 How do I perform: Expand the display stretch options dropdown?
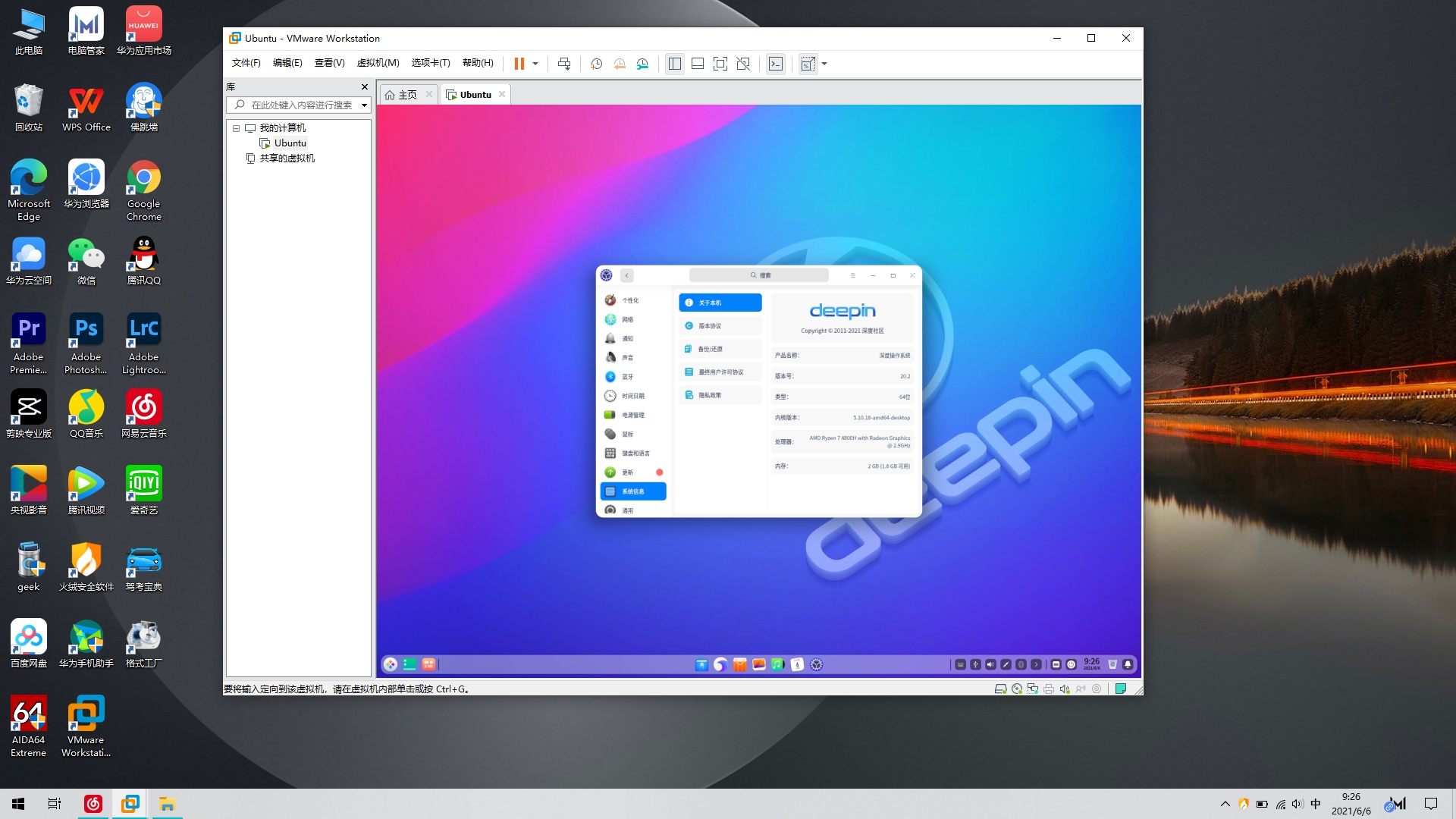click(x=824, y=64)
